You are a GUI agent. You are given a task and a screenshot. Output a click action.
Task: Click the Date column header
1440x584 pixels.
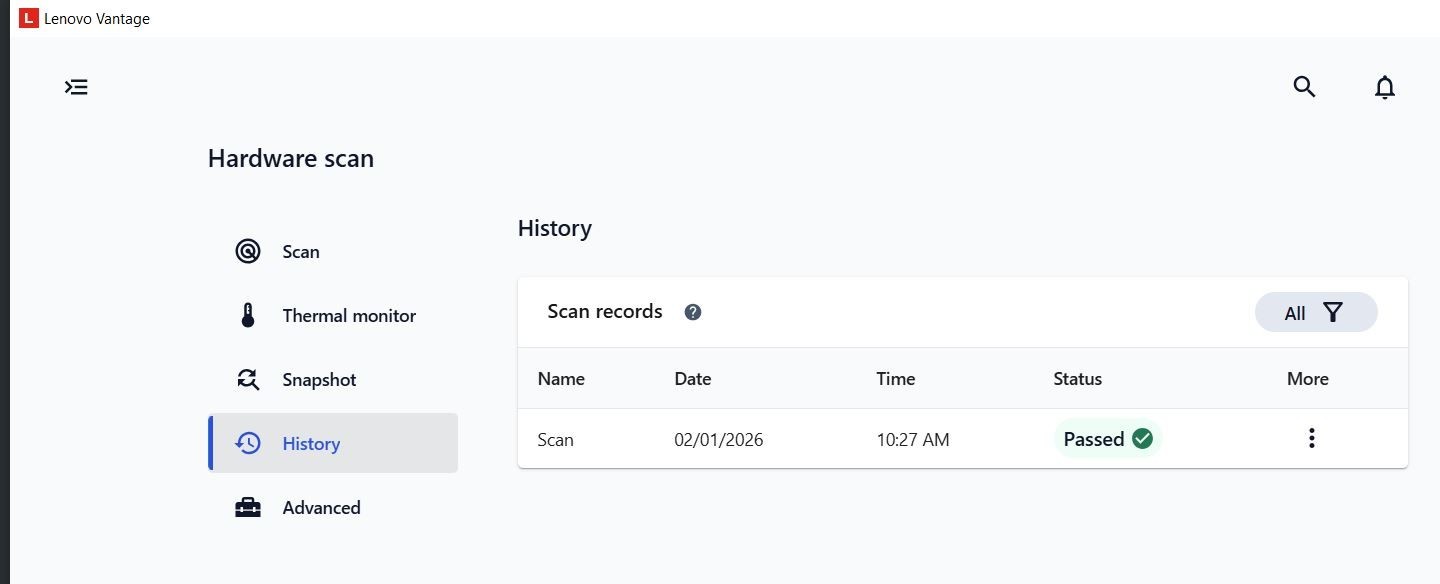click(x=693, y=379)
